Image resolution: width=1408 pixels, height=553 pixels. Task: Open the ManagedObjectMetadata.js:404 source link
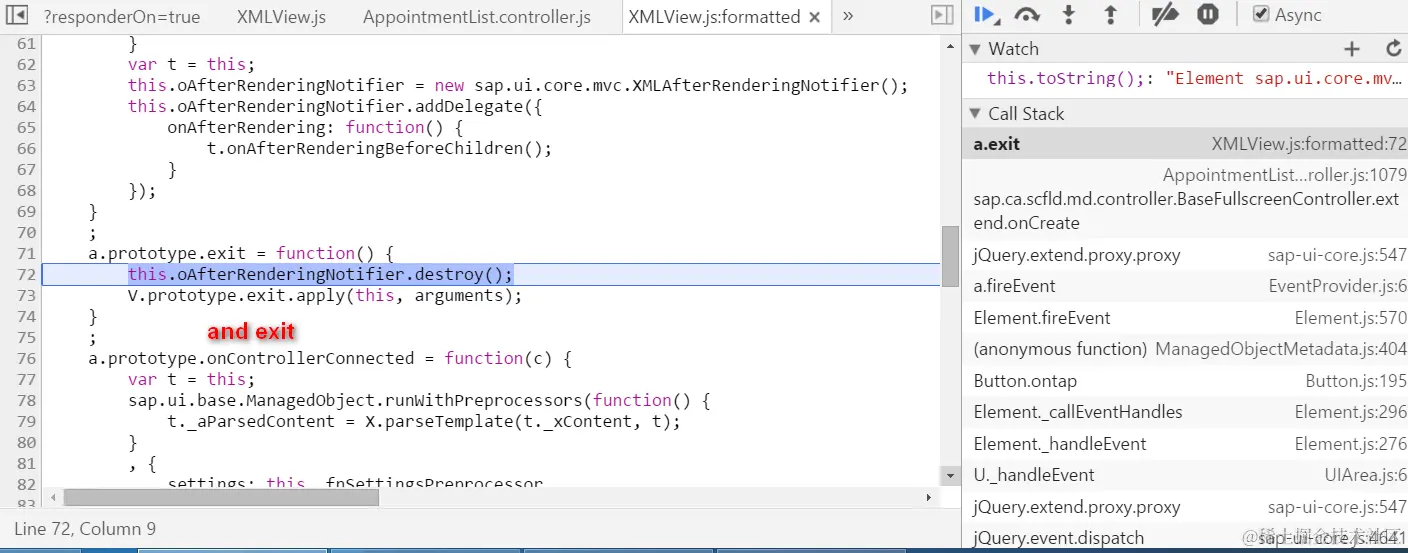click(x=1281, y=349)
